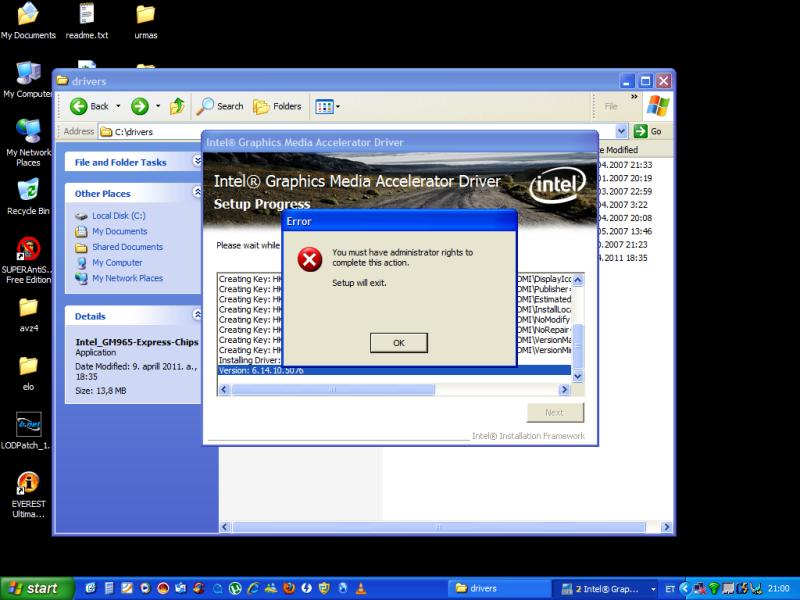Launch uTorrent from quick launch
Viewport: 800px width, 600px height.
(235, 588)
